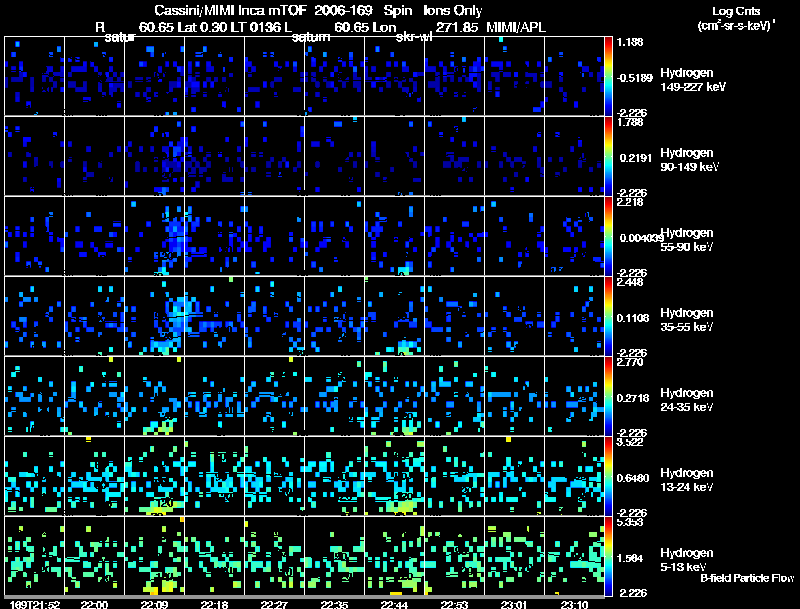Select the 23:10 time tick label

click(x=575, y=604)
